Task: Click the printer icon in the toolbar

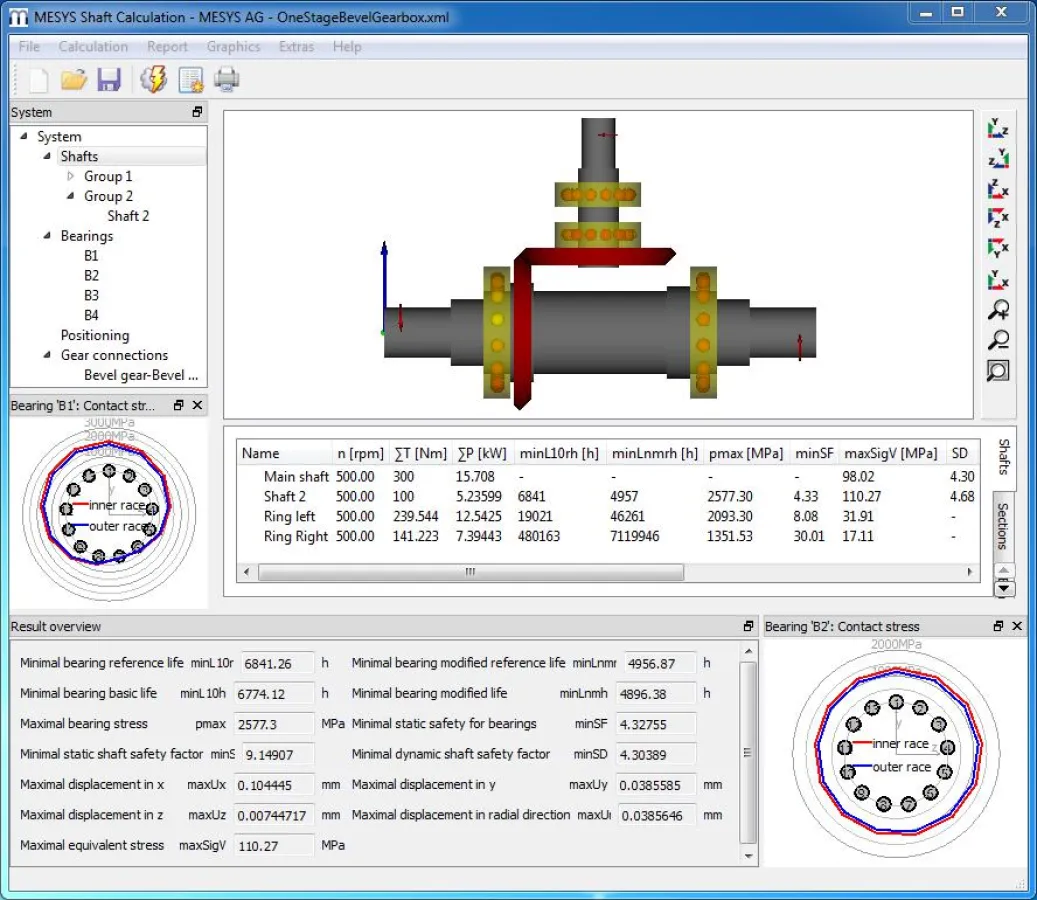Action: pyautogui.click(x=227, y=80)
